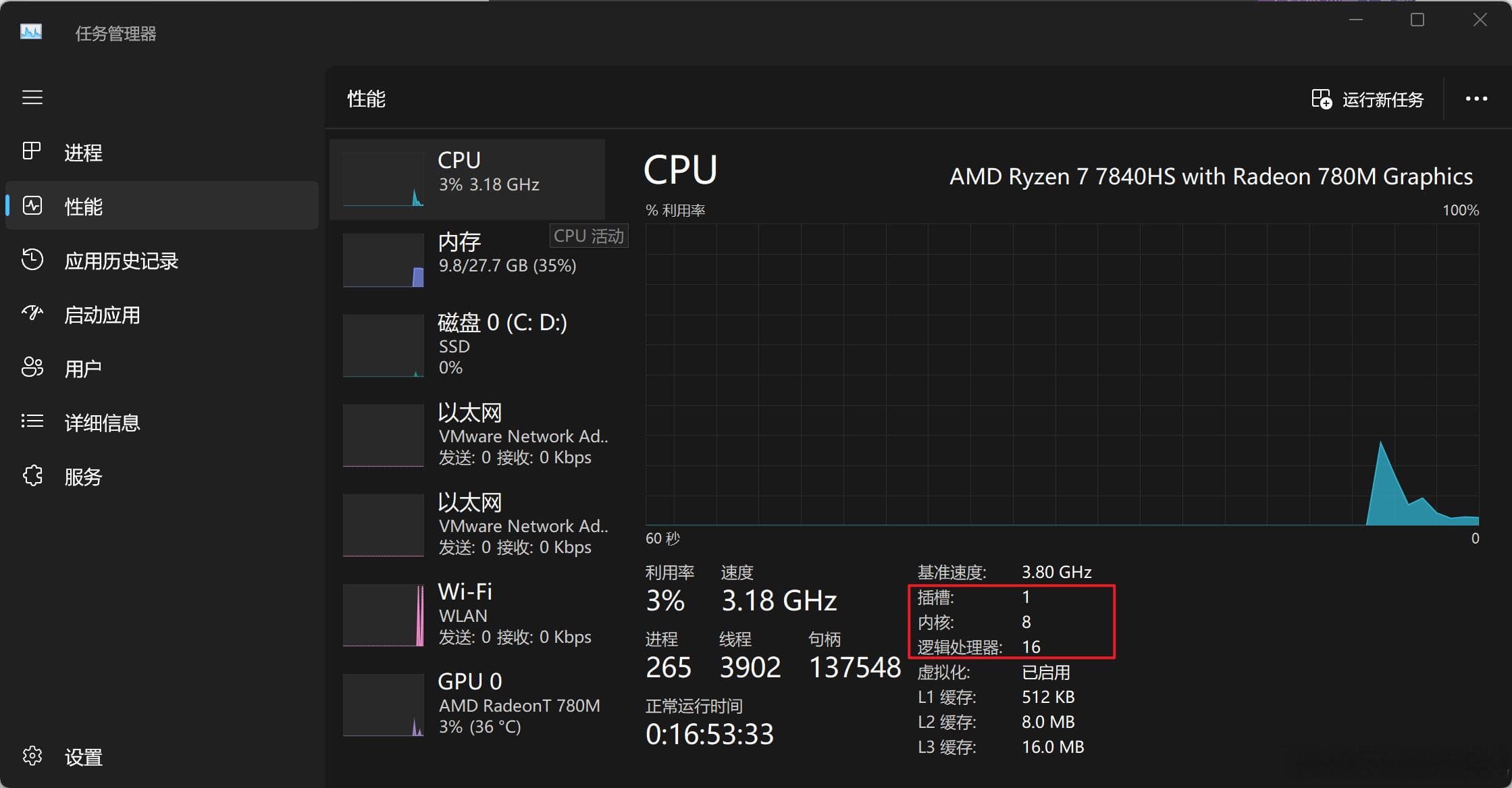
Task: Click the 插槽 value 1
Action: 1026,597
